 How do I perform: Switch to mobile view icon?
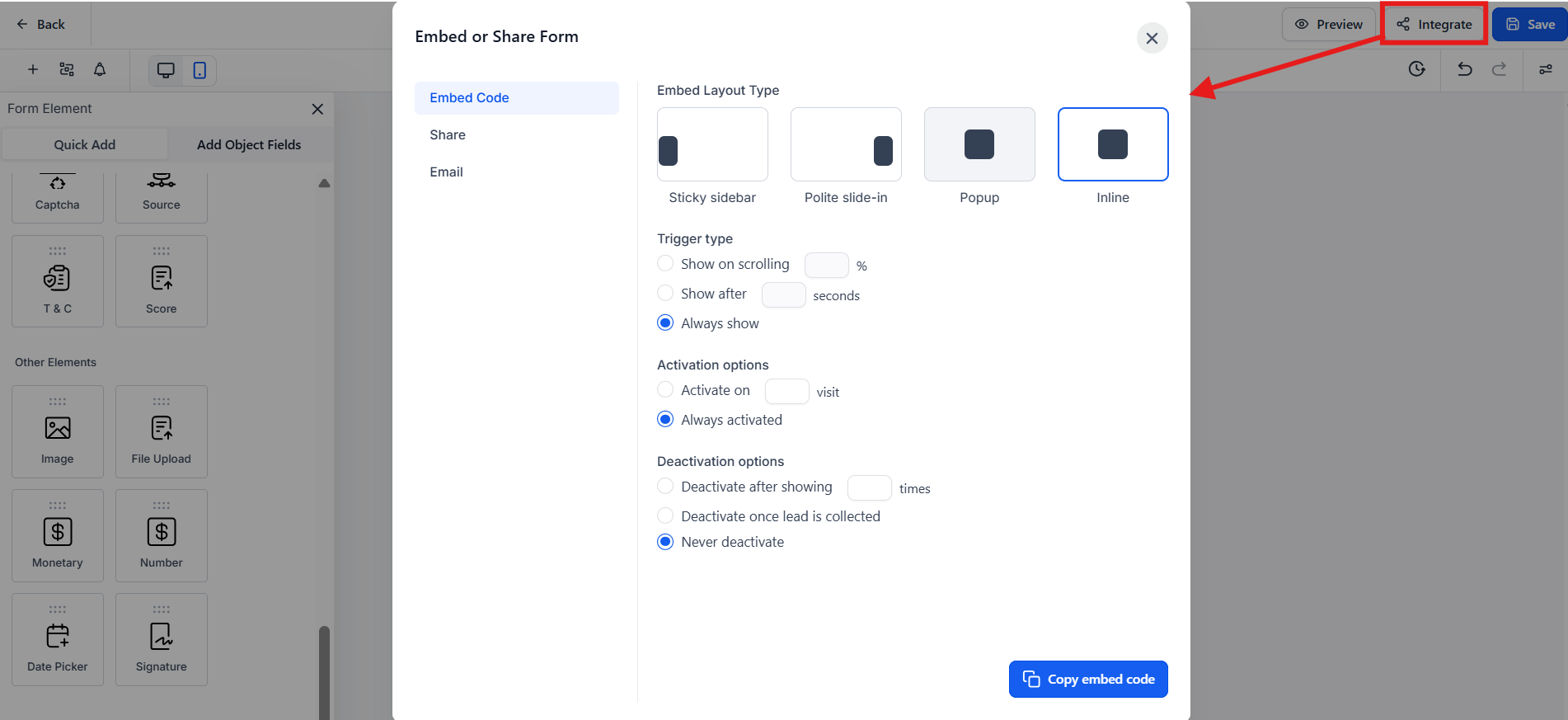pos(200,70)
